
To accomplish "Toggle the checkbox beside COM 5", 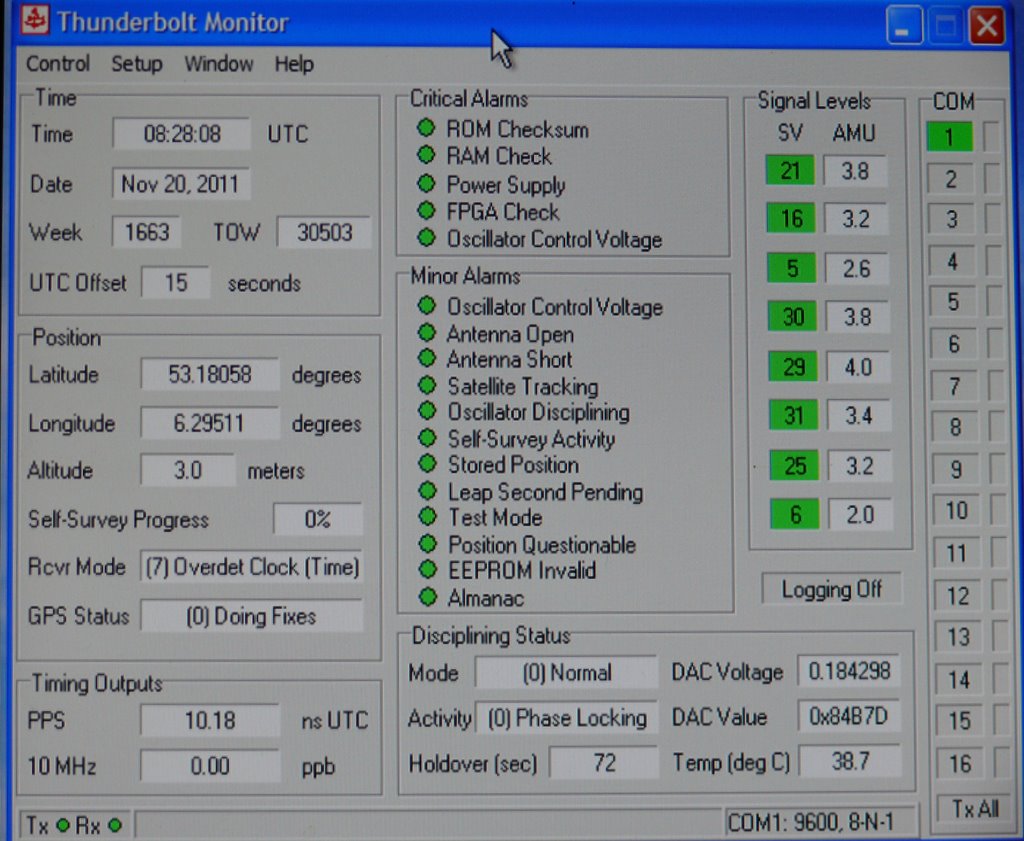I will point(995,302).
